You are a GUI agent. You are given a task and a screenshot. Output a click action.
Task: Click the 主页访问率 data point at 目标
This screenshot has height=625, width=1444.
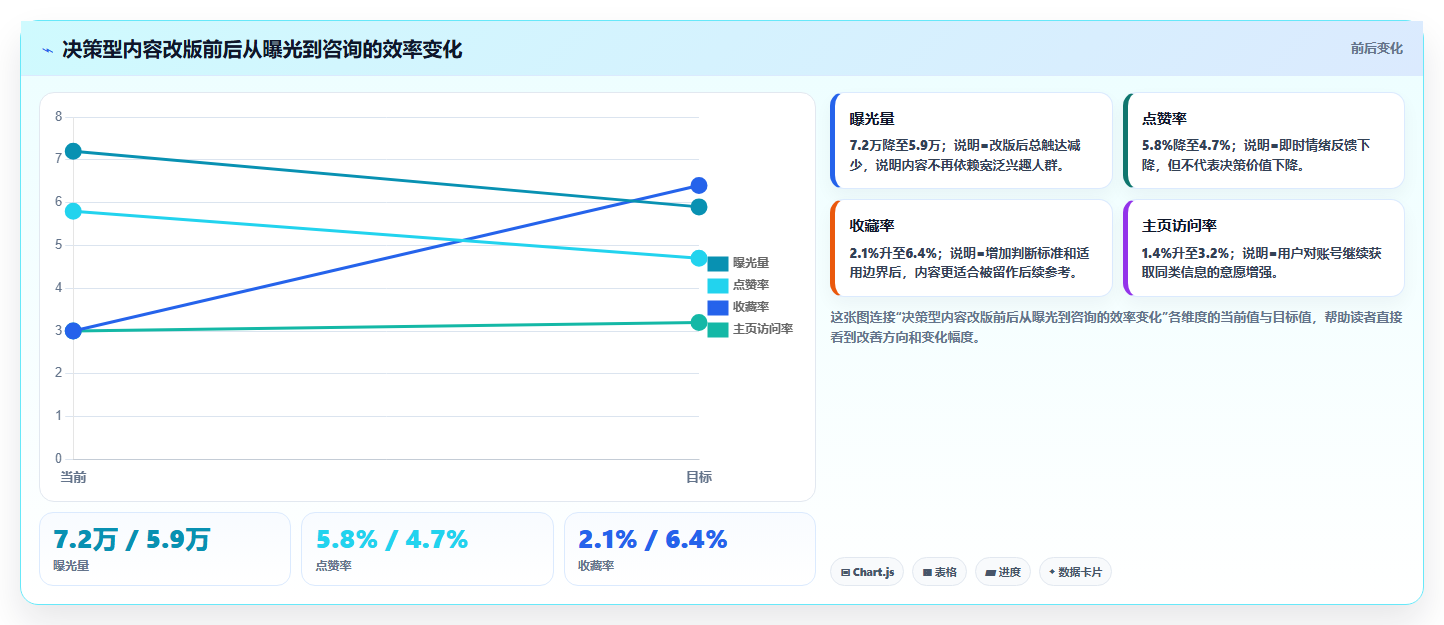click(x=699, y=322)
